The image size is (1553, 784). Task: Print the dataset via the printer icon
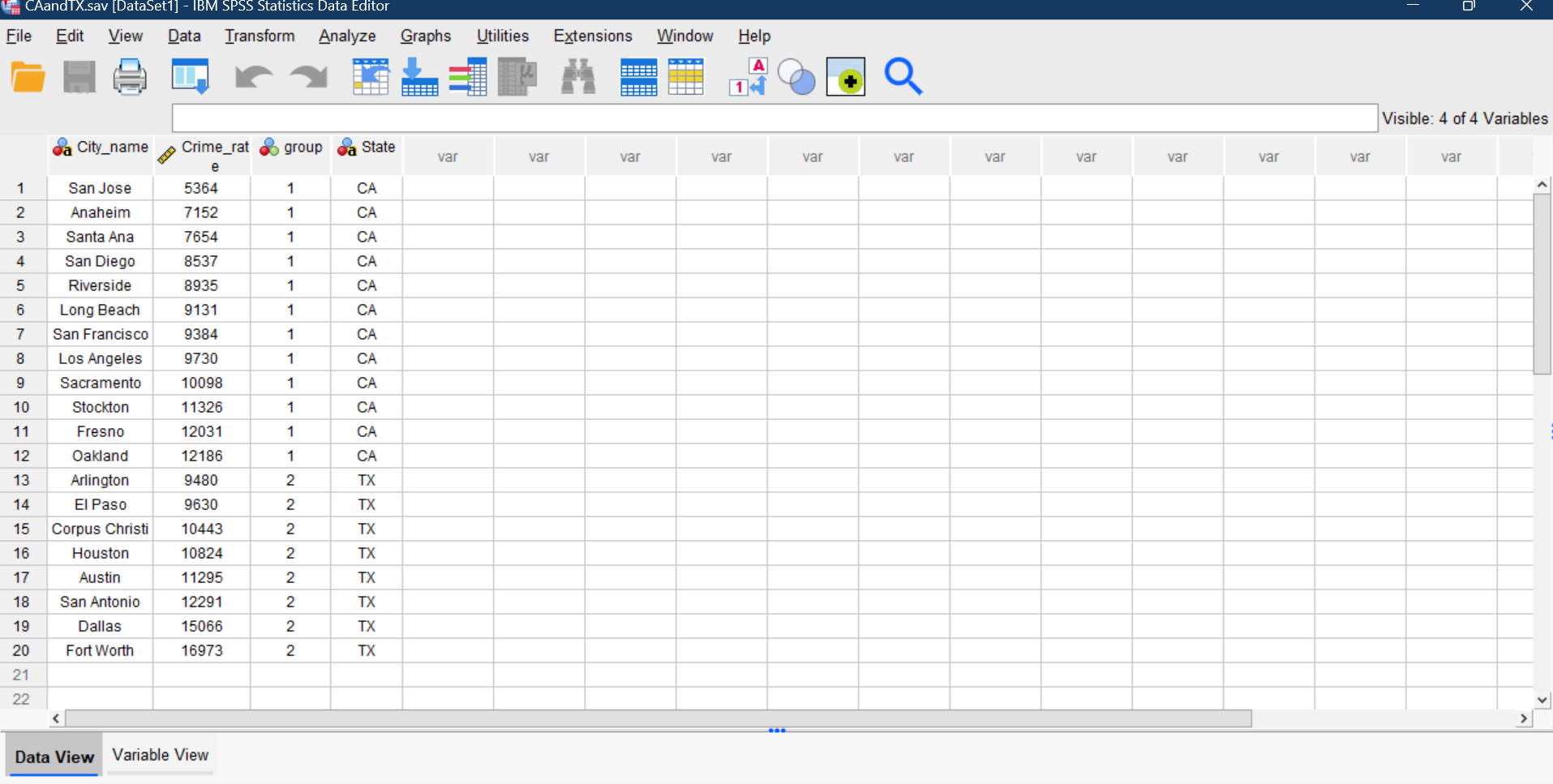130,76
